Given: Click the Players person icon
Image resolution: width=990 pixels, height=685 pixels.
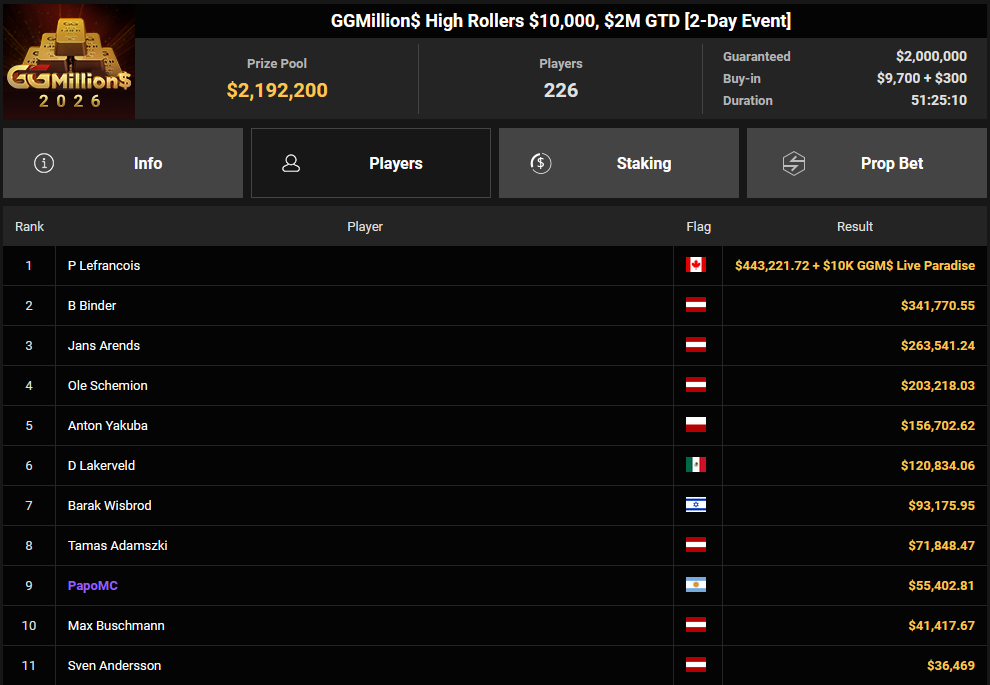Looking at the screenshot, I should (291, 163).
